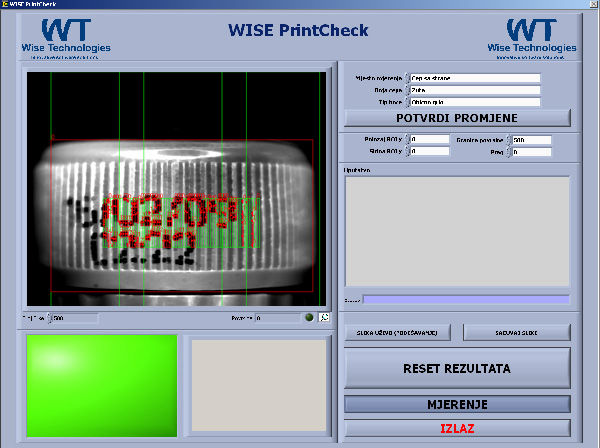Click the stepper arrows beside Boja cepa
The image size is (600, 448).
(407, 90)
